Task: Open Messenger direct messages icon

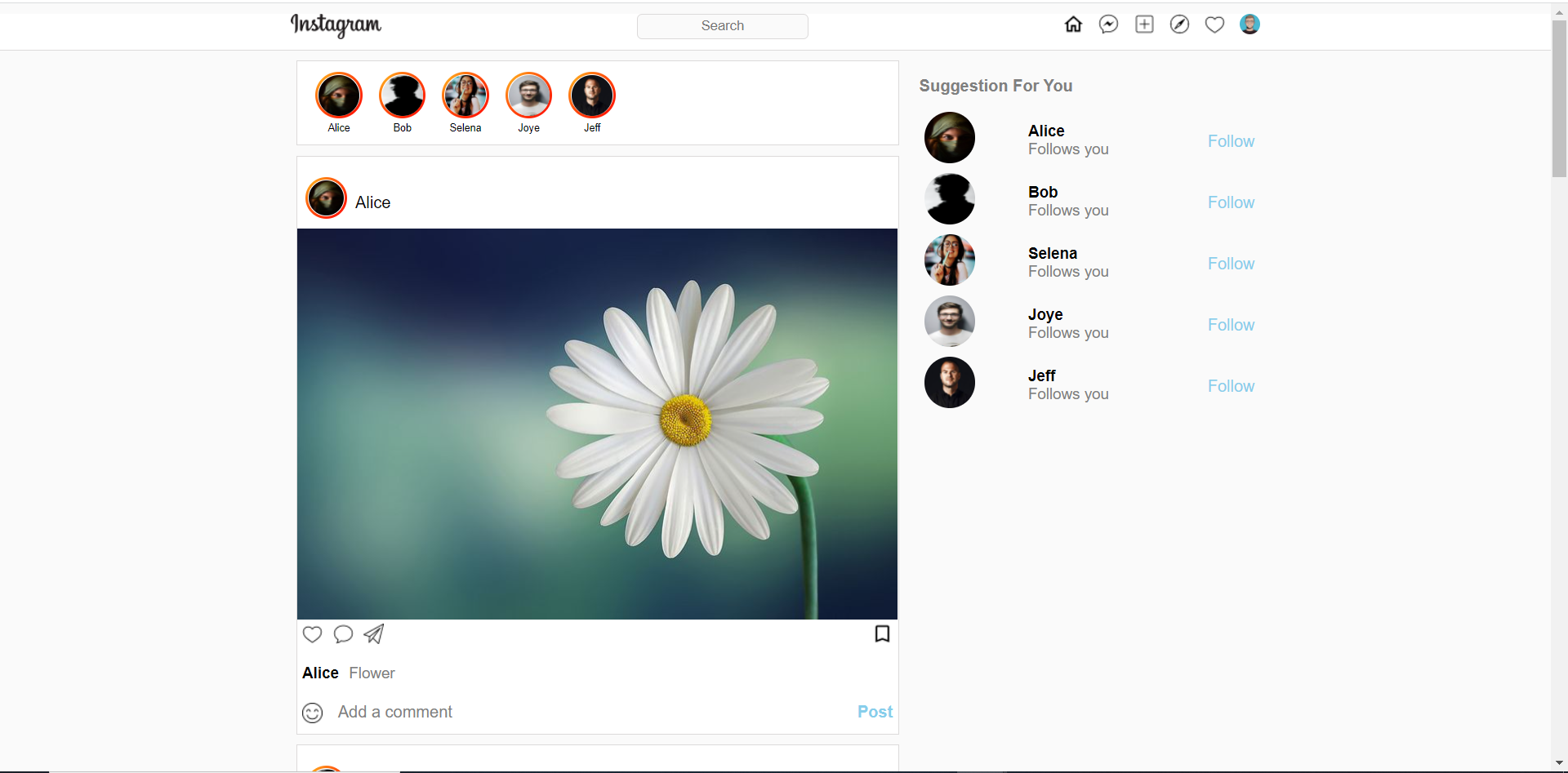Action: tap(1108, 24)
